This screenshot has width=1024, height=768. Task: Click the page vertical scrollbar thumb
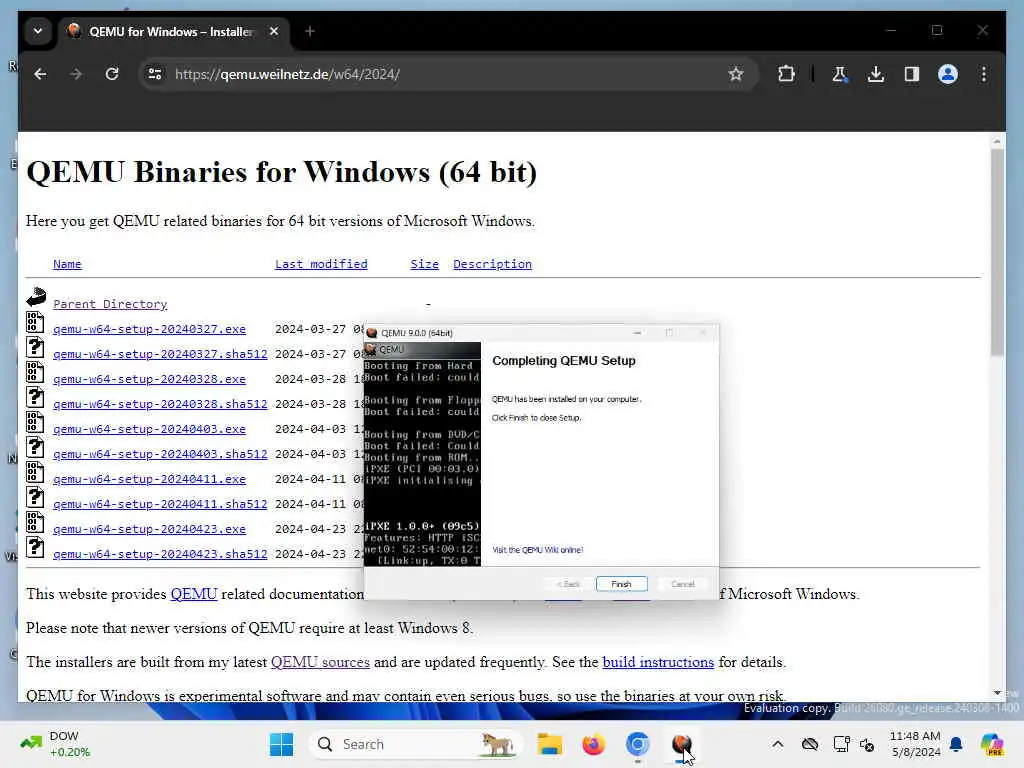(997, 252)
